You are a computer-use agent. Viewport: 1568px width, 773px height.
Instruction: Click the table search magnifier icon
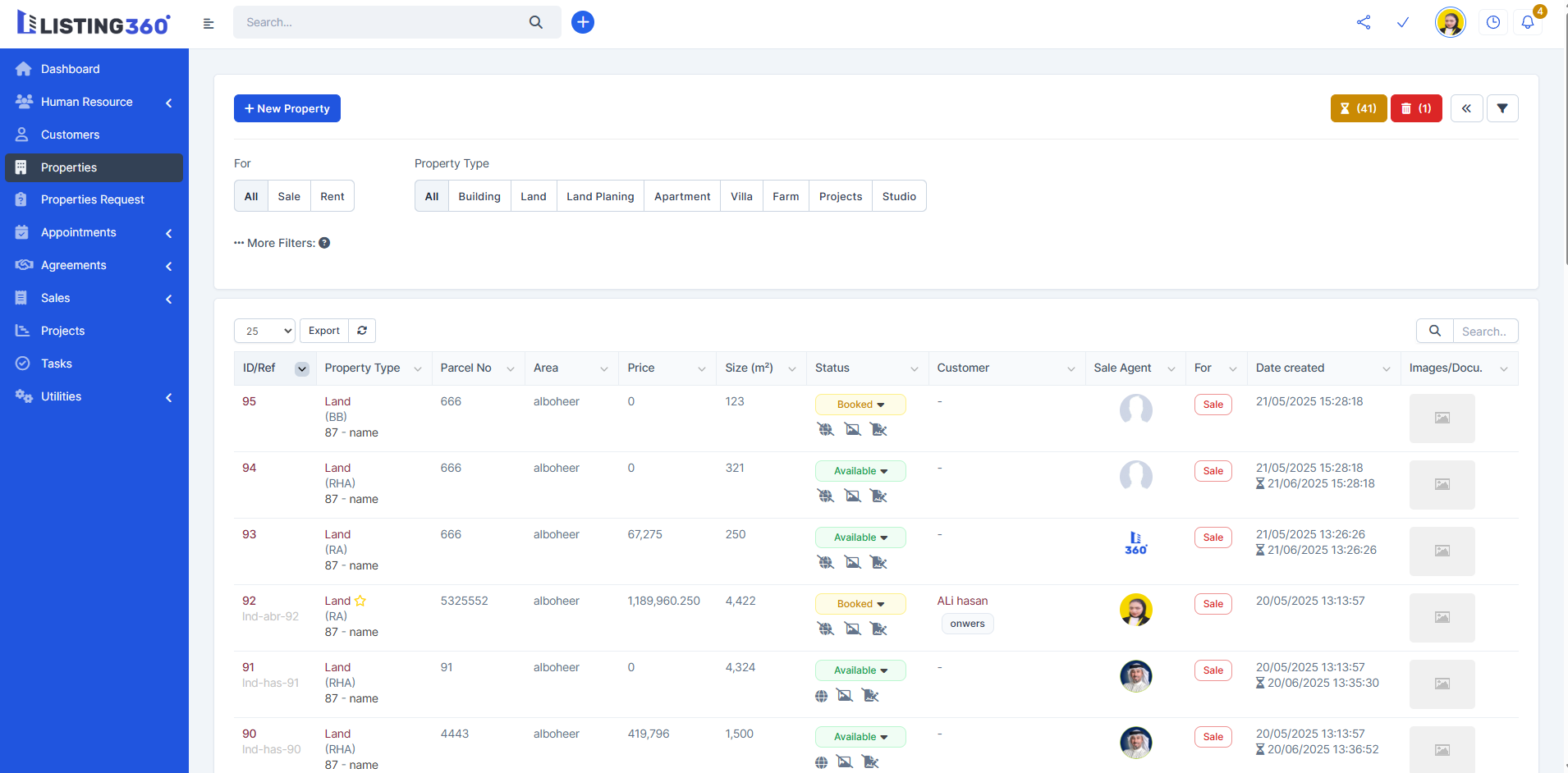pos(1435,331)
